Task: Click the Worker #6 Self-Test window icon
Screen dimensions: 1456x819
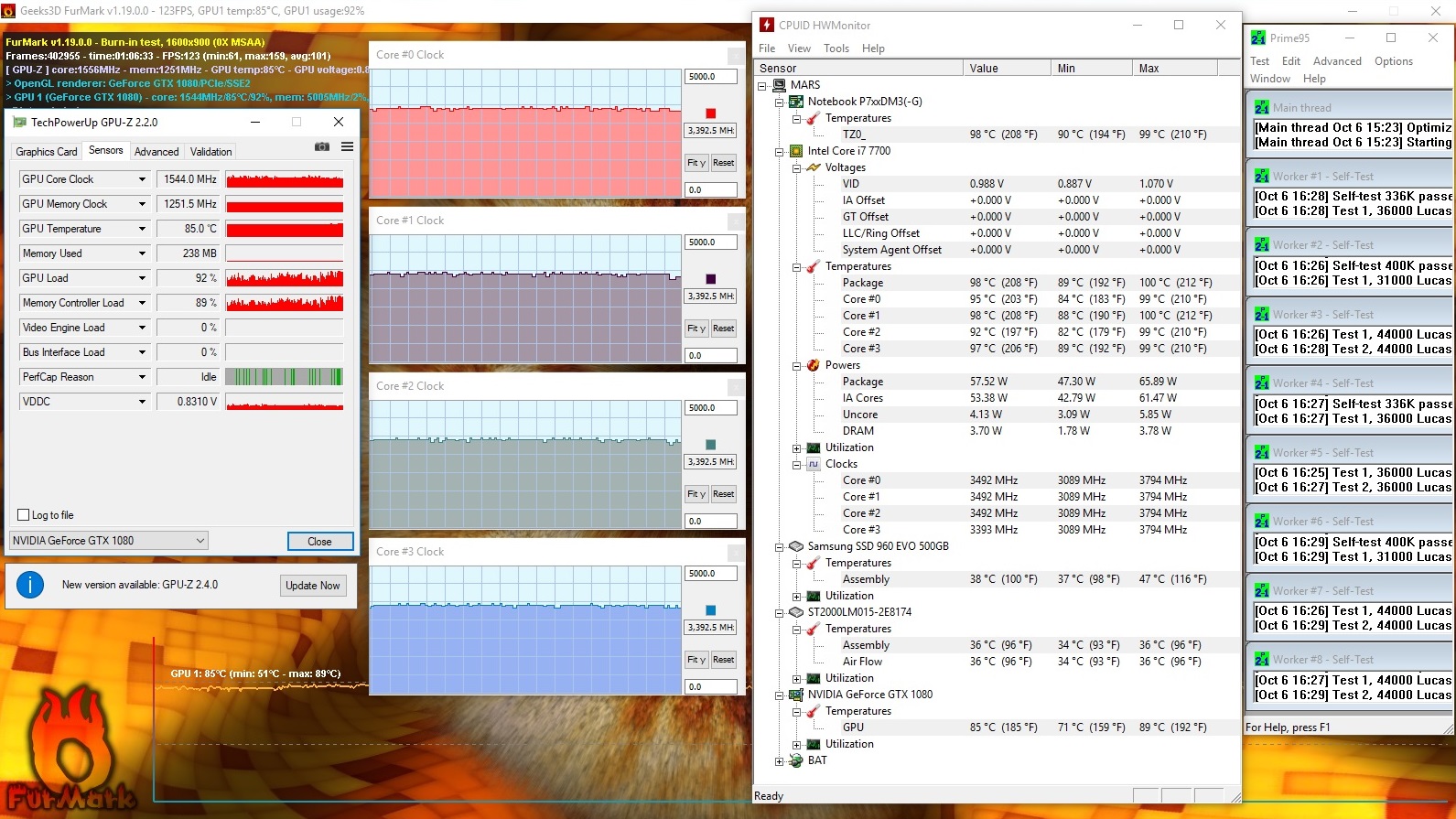Action: click(1262, 522)
